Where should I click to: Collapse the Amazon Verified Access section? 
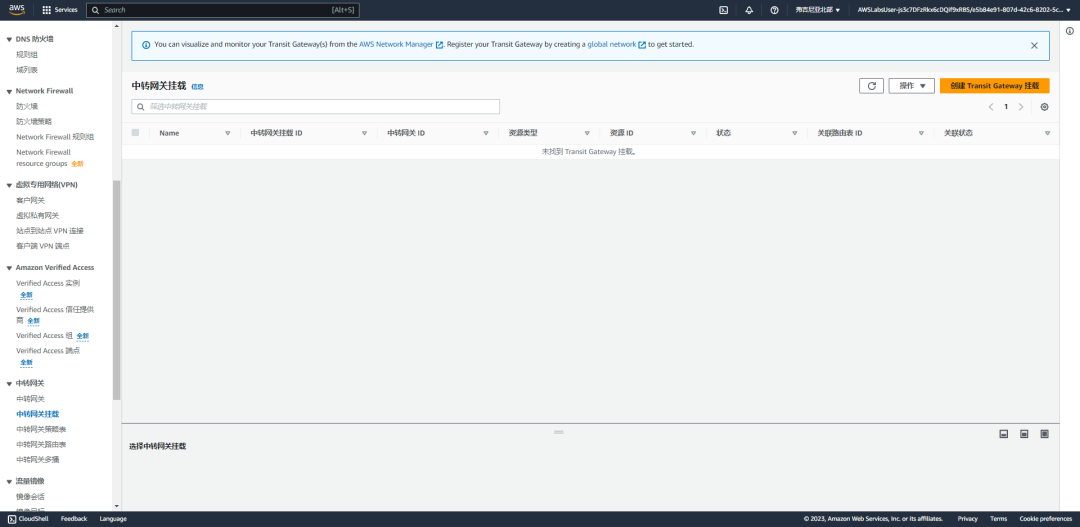pos(10,268)
